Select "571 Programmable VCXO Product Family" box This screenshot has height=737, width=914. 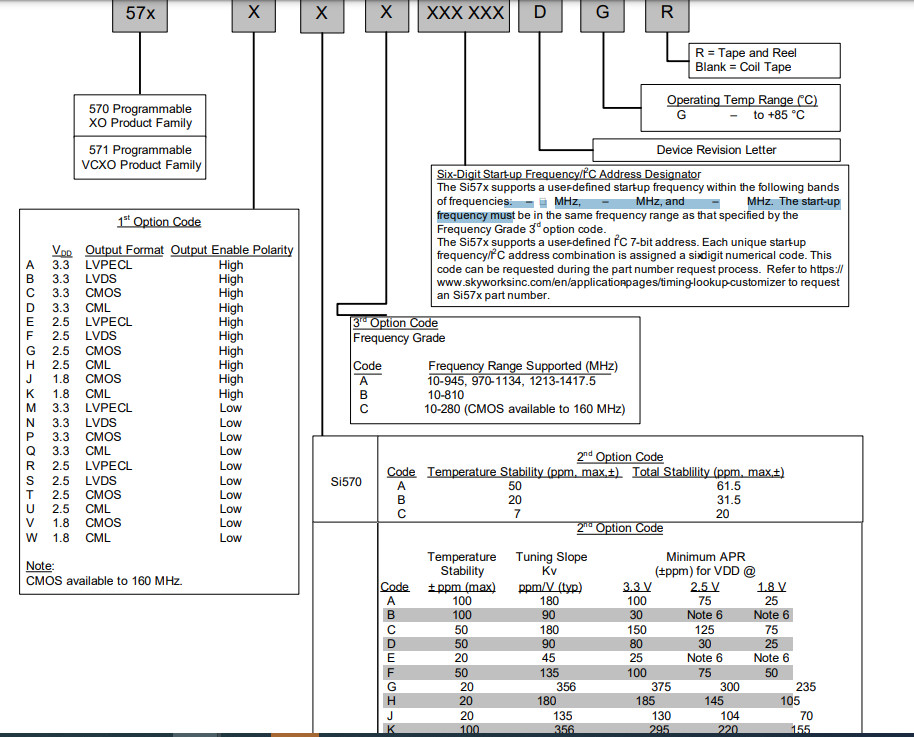140,157
